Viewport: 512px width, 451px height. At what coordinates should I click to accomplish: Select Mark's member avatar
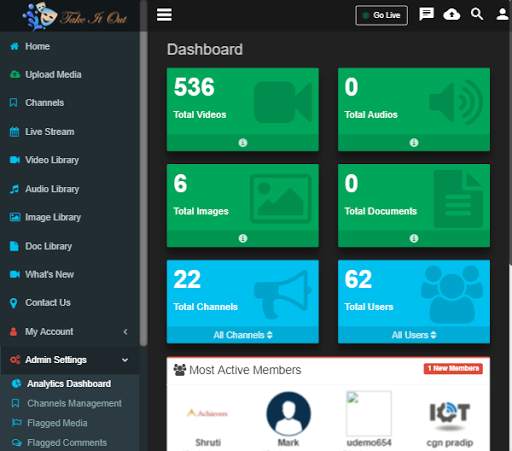pyautogui.click(x=288, y=413)
